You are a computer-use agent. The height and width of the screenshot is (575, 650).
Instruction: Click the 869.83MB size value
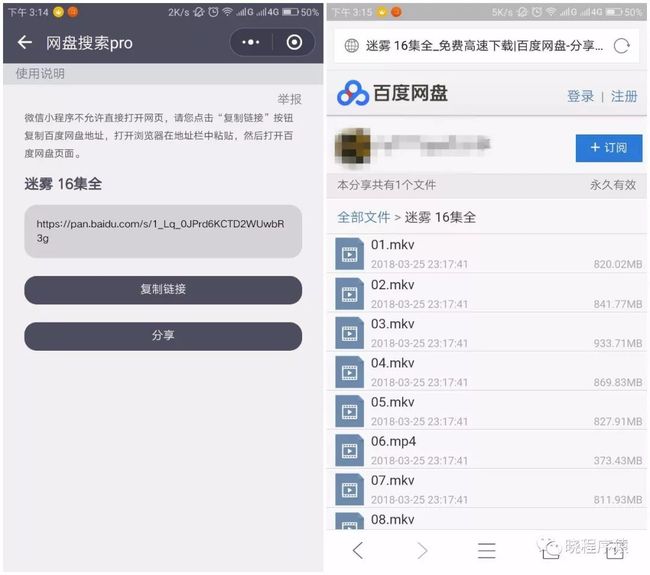point(618,382)
